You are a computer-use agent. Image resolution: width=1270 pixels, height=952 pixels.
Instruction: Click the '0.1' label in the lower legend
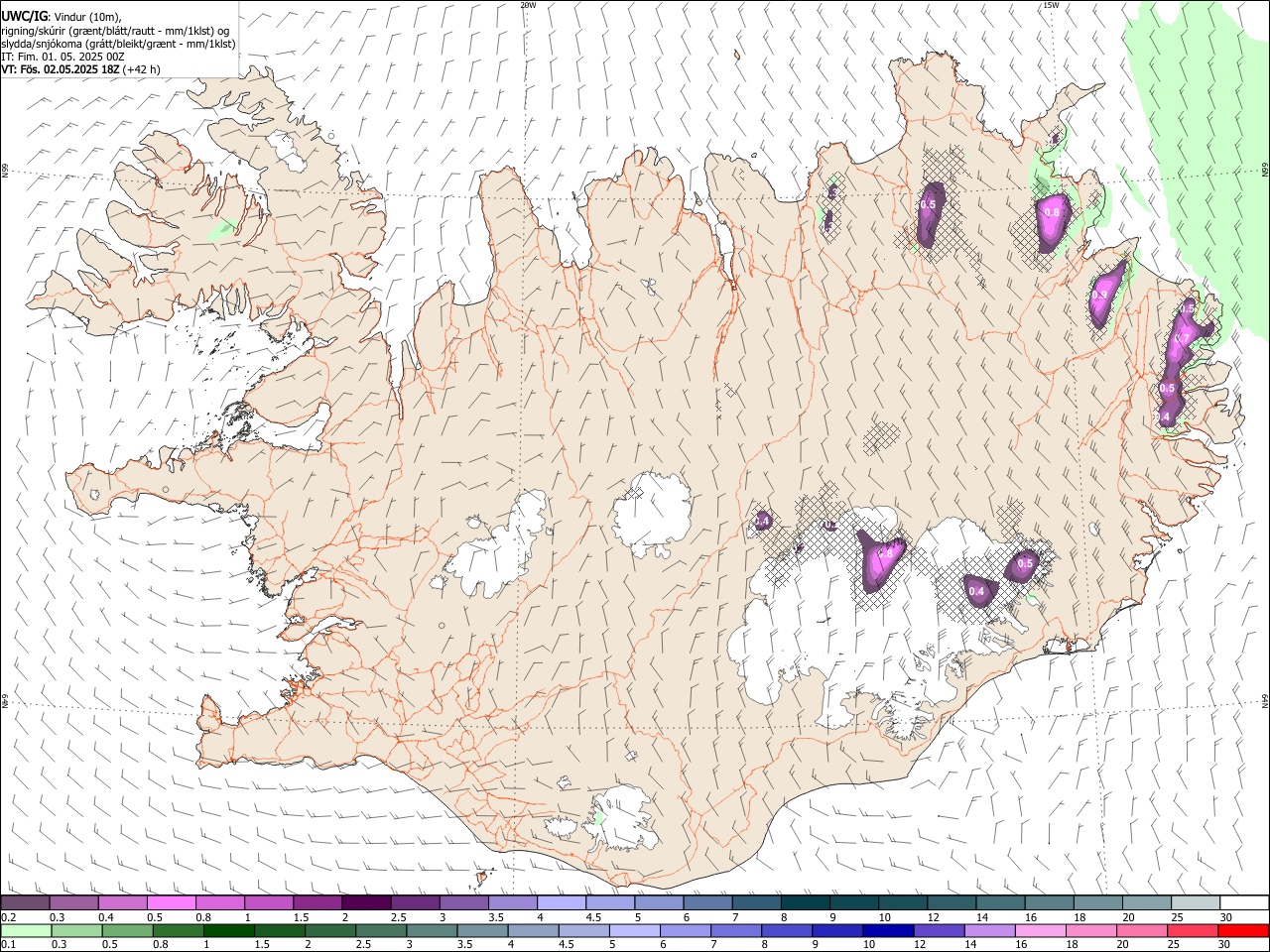(x=8, y=945)
